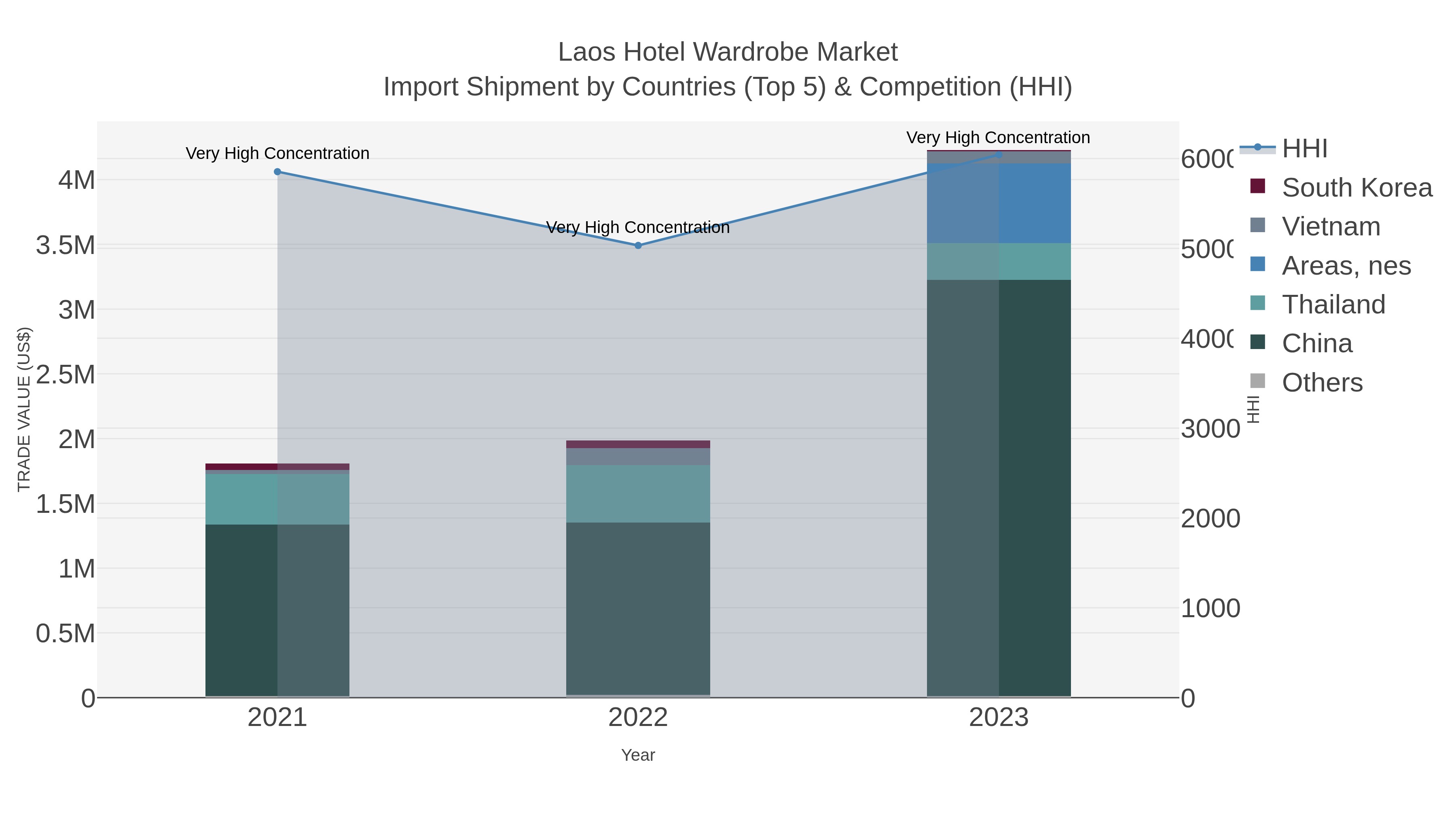The height and width of the screenshot is (819, 1456).
Task: Click the Others gray legend swatch
Action: (x=1257, y=381)
